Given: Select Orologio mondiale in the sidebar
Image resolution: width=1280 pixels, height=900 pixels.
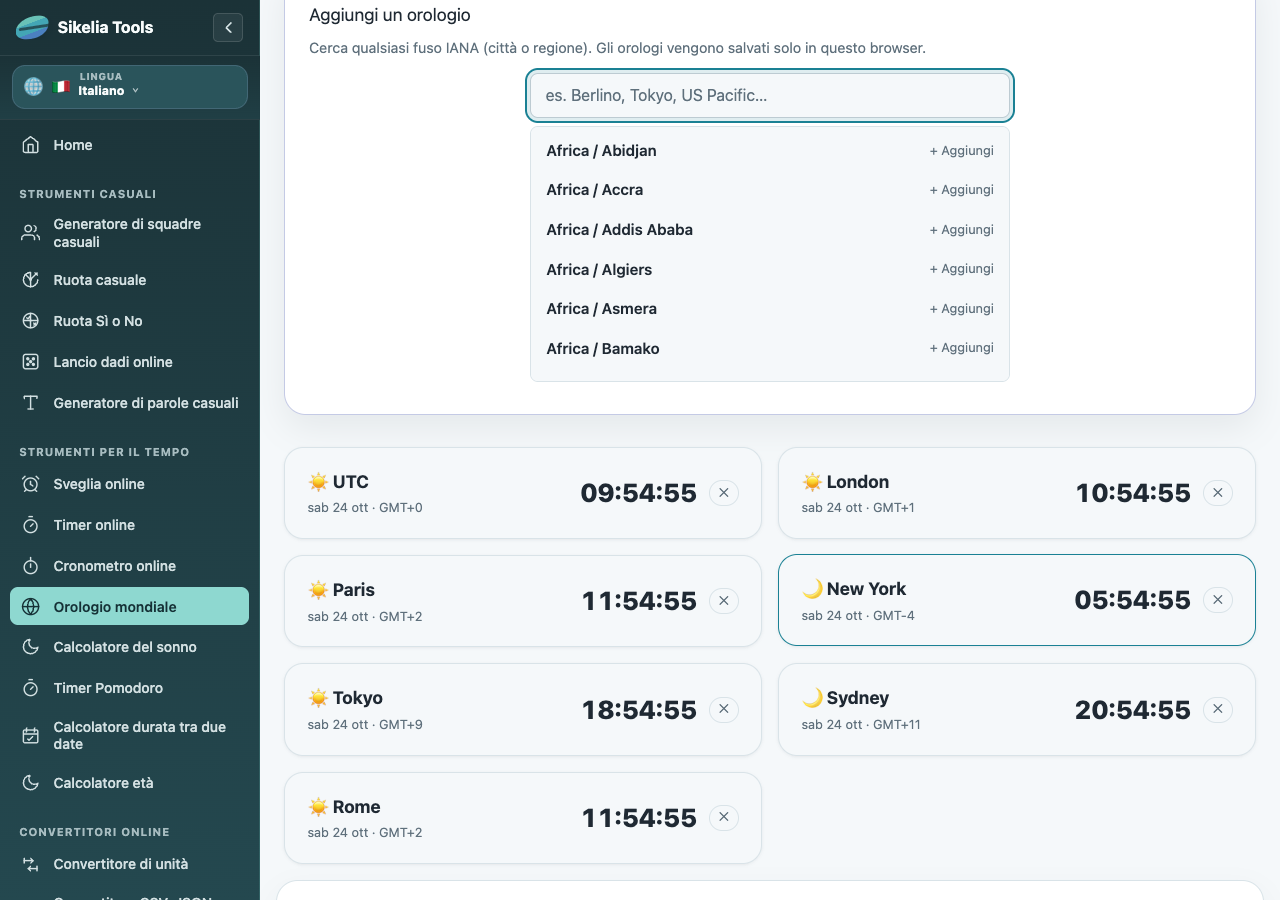Looking at the screenshot, I should 130,606.
